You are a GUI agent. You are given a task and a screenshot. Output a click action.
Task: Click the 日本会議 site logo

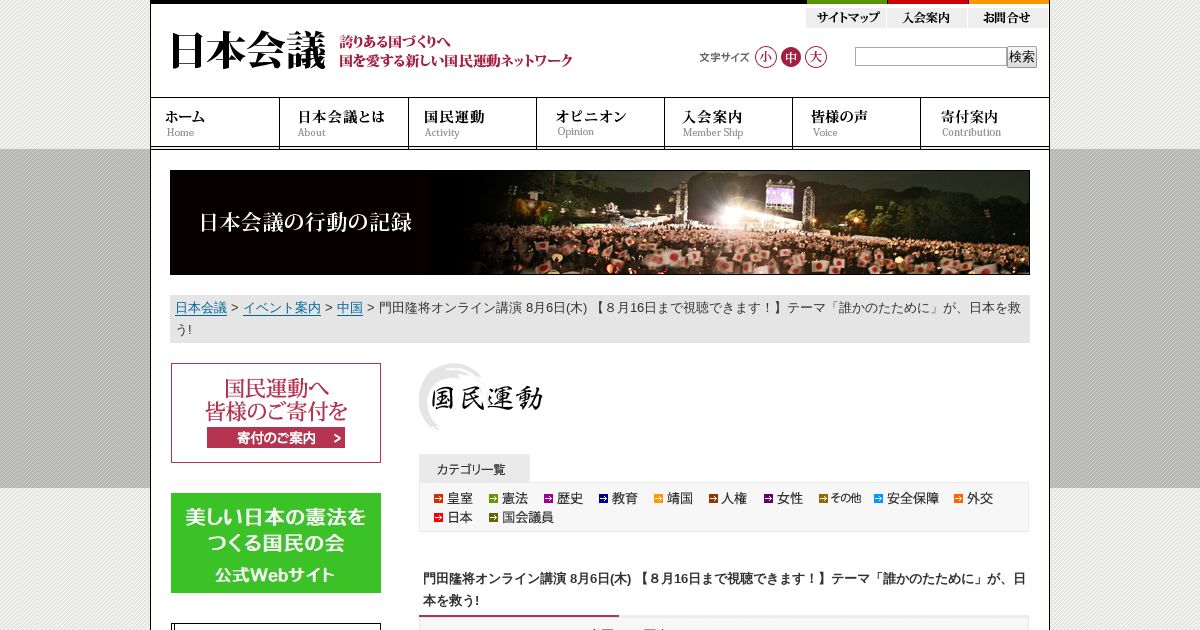tap(248, 51)
